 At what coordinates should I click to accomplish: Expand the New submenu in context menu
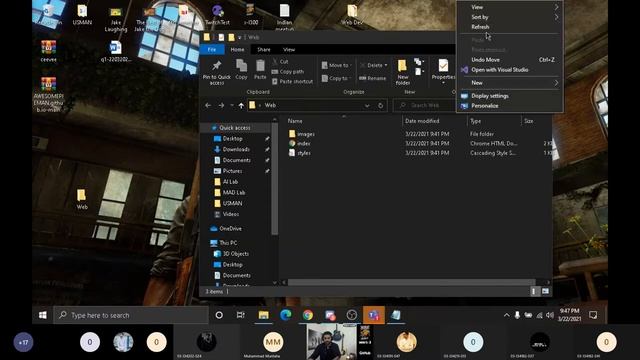pyautogui.click(x=509, y=83)
